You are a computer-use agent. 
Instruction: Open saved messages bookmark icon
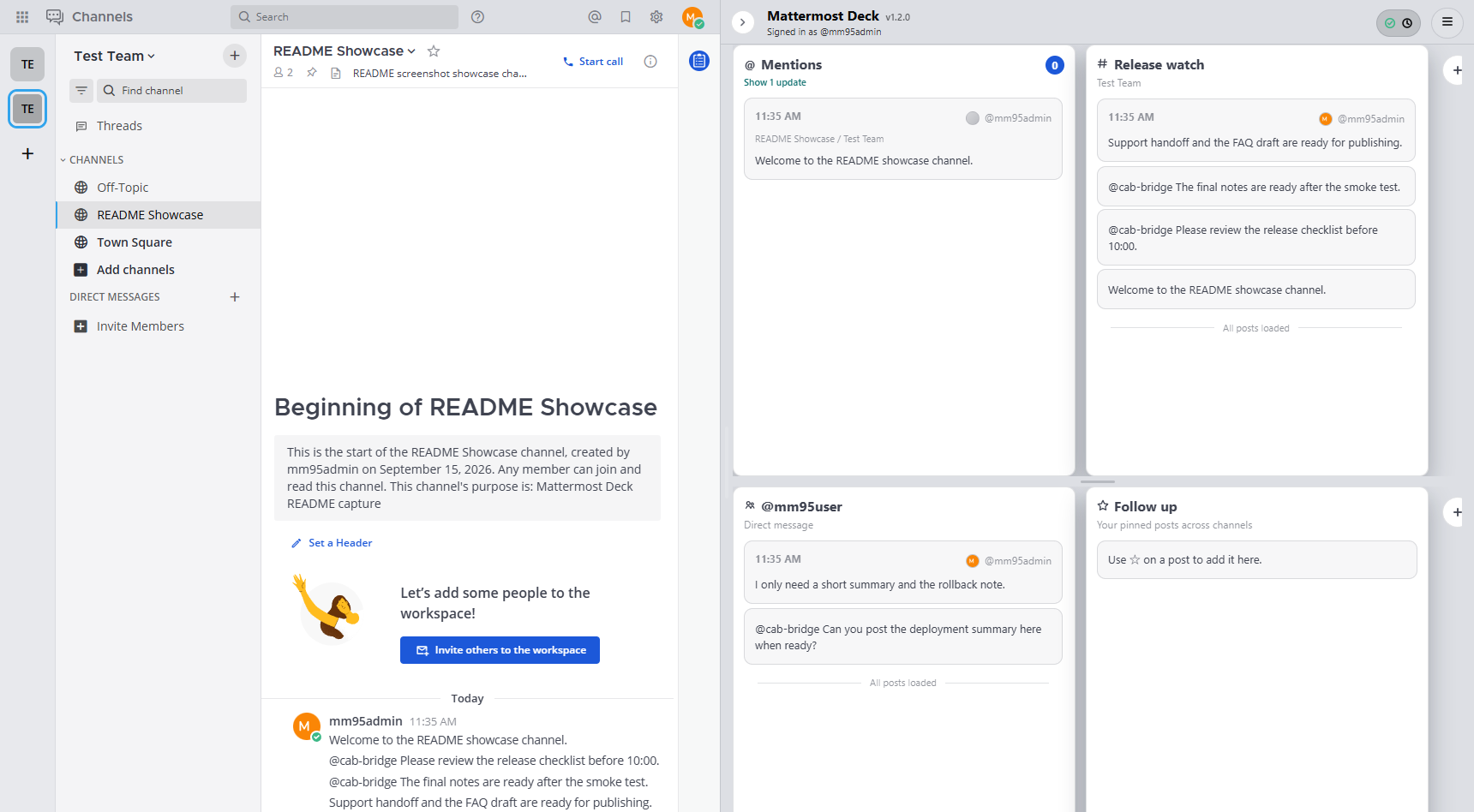click(626, 17)
